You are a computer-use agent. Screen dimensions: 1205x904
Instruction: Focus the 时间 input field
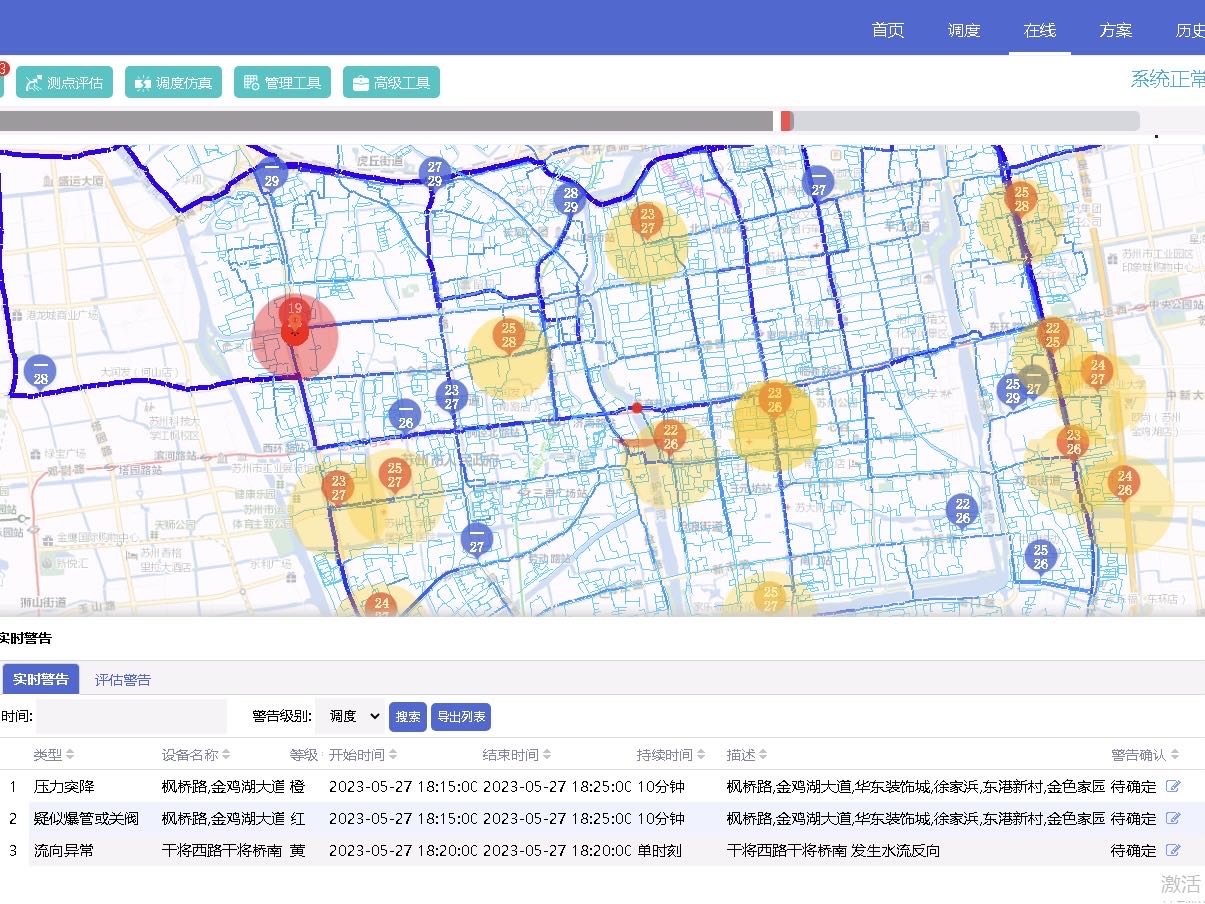tap(131, 716)
